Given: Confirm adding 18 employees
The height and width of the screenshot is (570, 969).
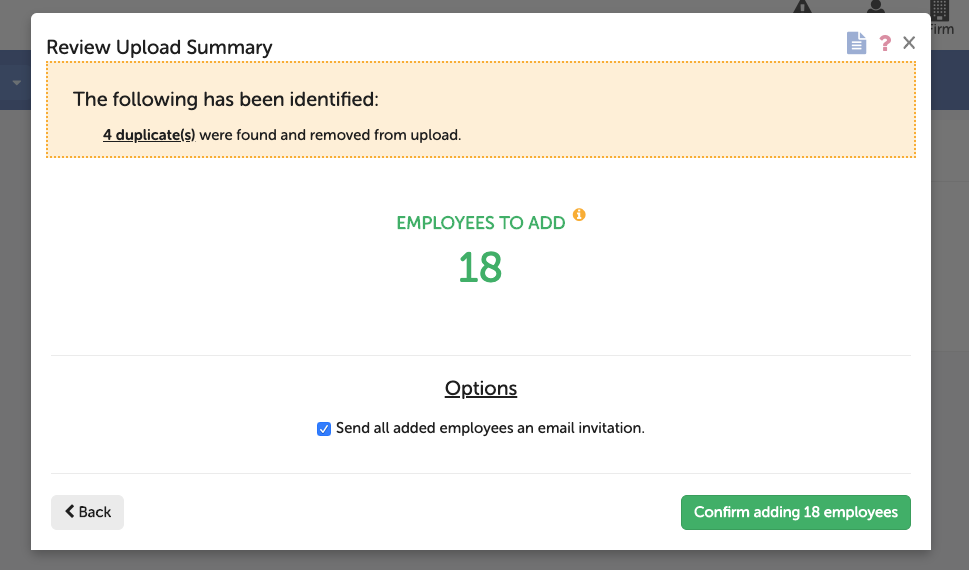Looking at the screenshot, I should [795, 512].
